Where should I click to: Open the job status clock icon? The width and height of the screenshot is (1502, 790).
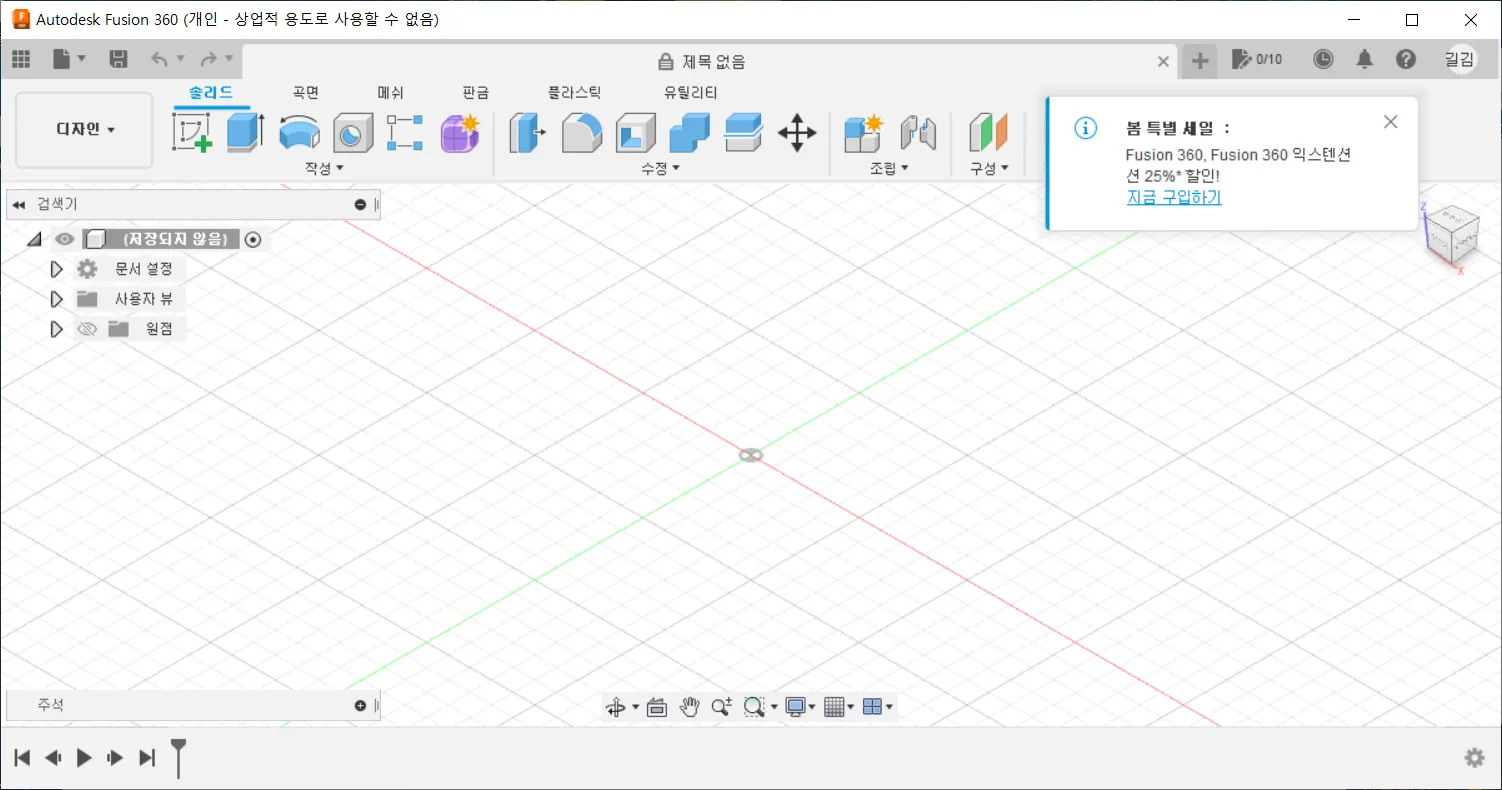(x=1323, y=60)
